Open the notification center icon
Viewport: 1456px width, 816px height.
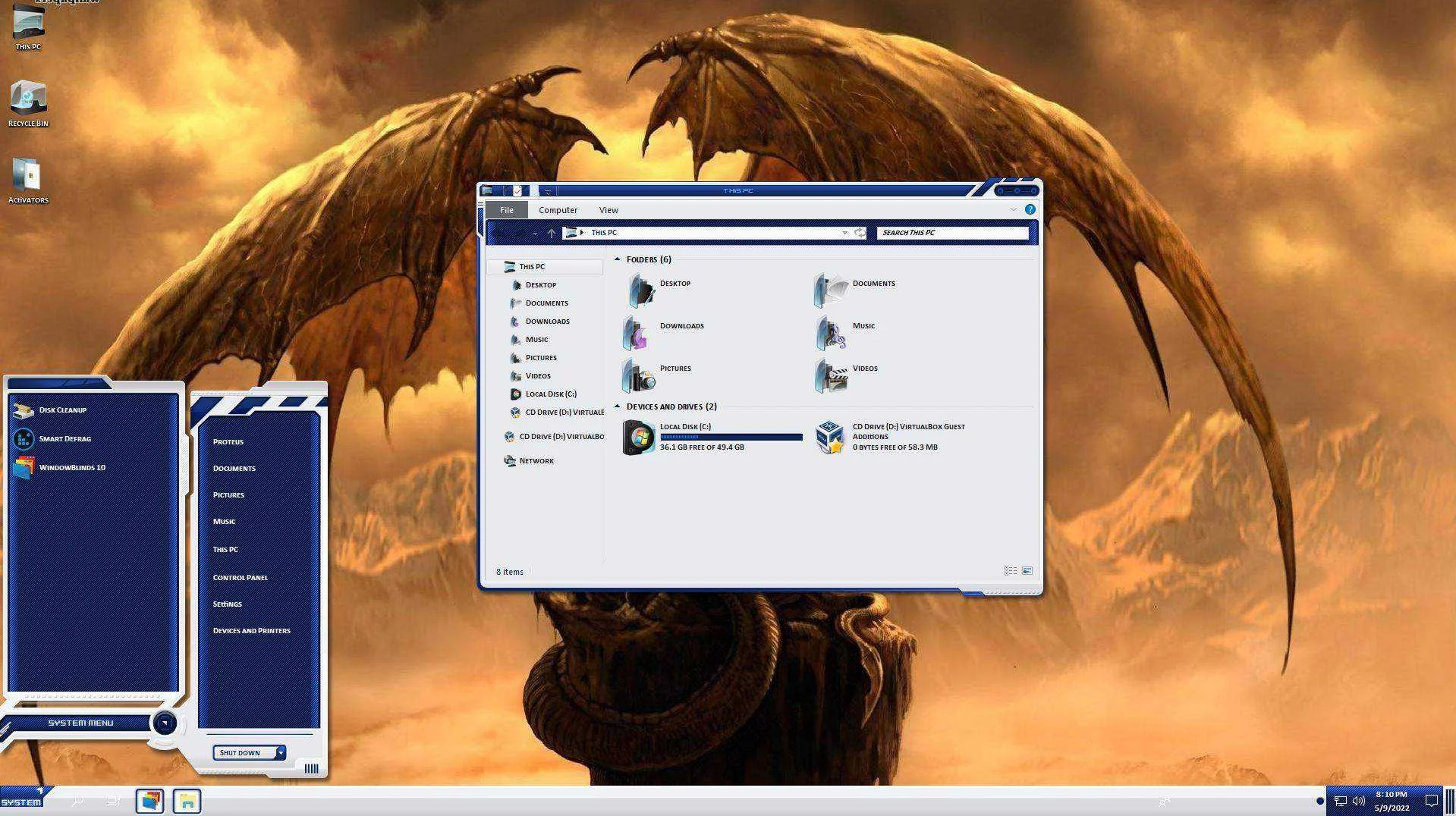pyautogui.click(x=1432, y=801)
